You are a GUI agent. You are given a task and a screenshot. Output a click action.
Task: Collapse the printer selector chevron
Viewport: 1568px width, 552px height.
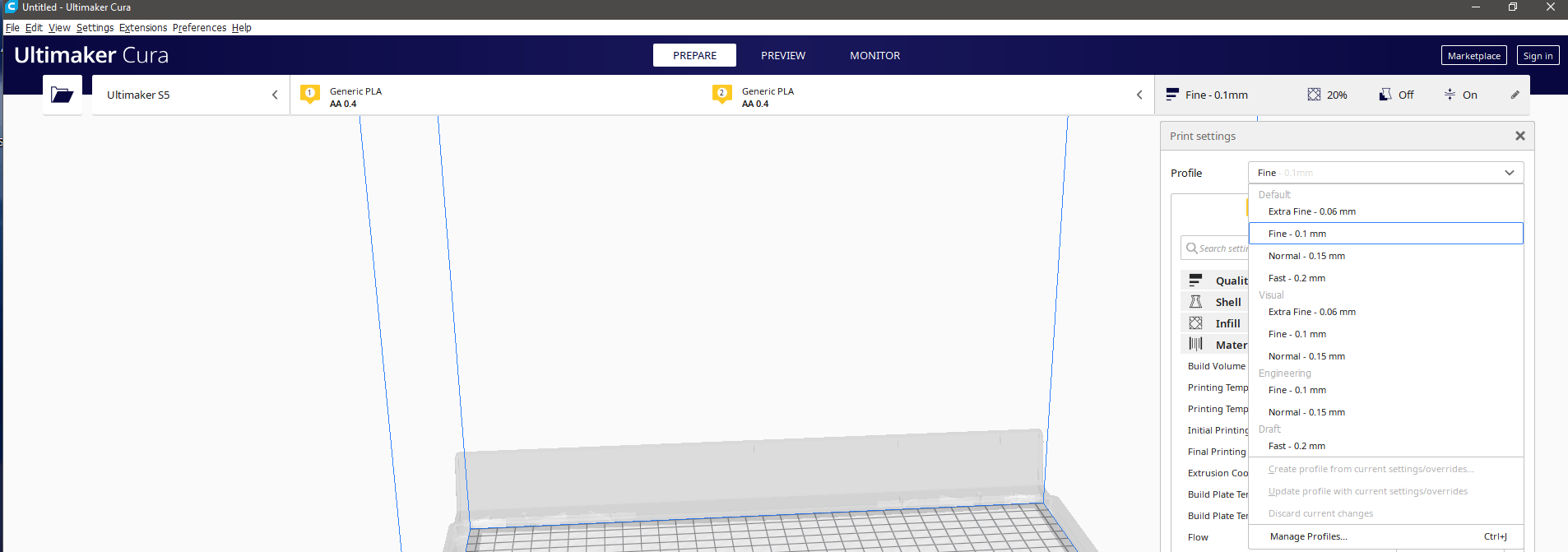pos(275,95)
